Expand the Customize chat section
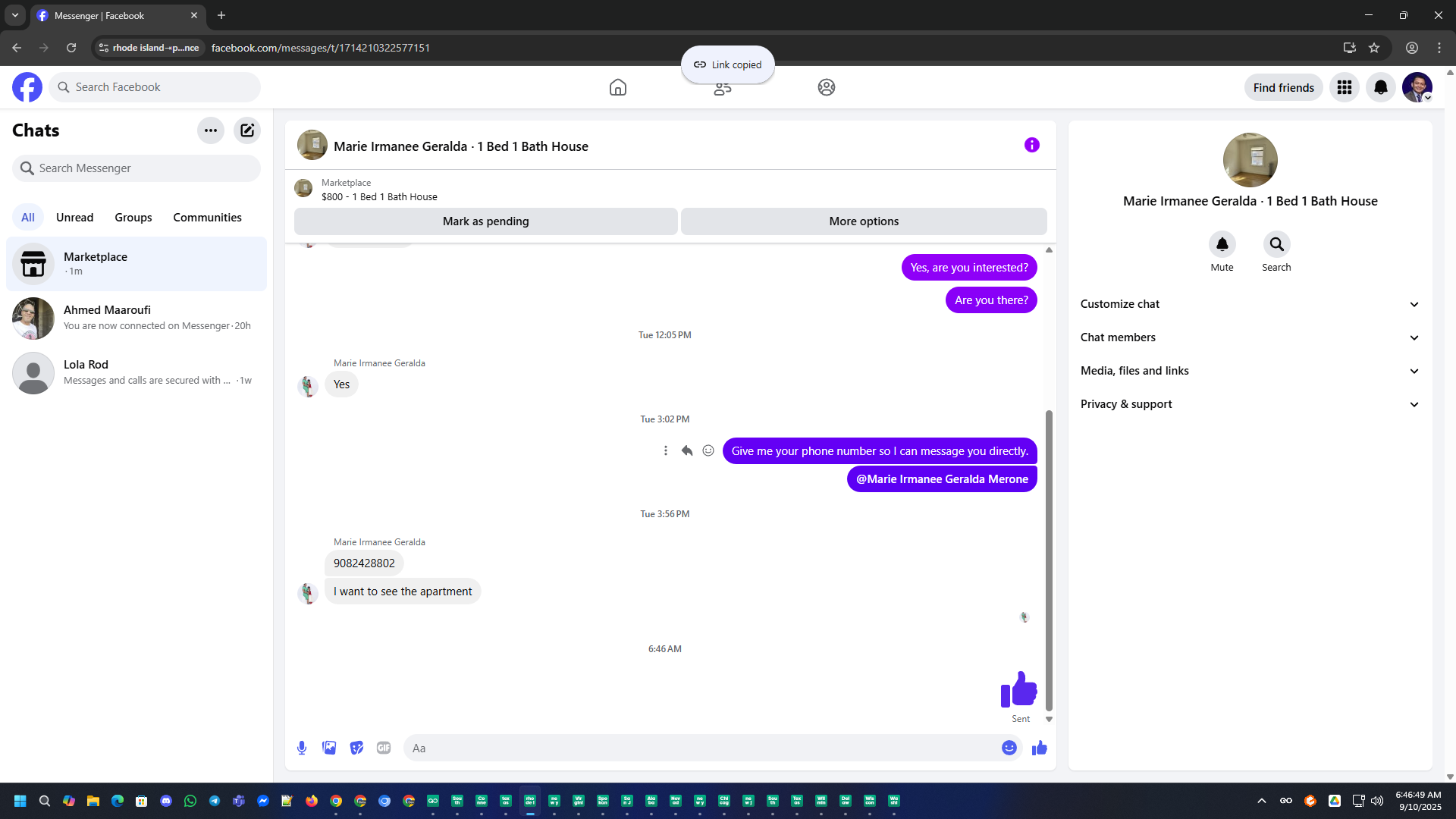The height and width of the screenshot is (819, 1456). pos(1250,304)
